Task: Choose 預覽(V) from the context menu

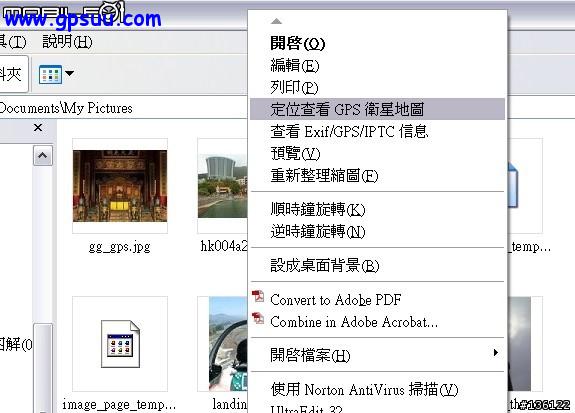Action: (x=377, y=153)
